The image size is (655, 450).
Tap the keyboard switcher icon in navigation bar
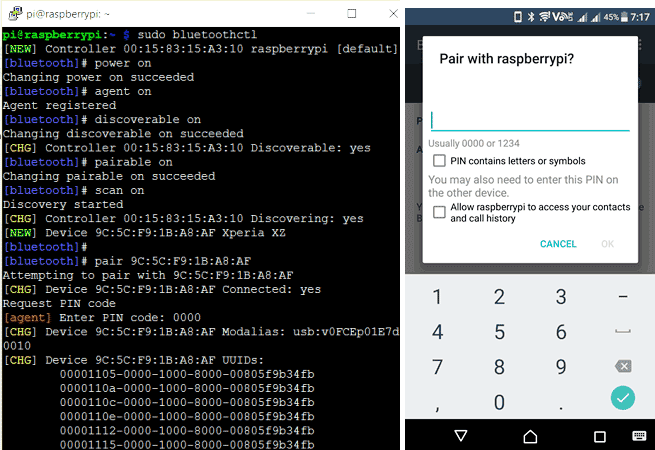pos(639,436)
